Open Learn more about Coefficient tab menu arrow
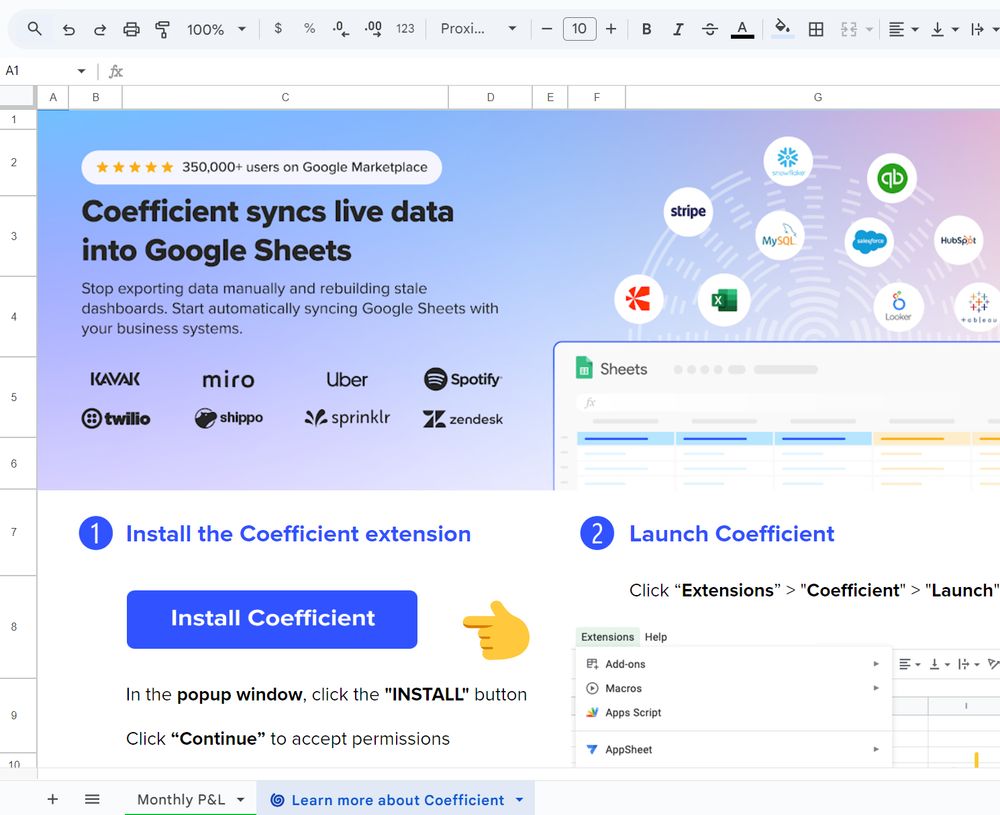The height and width of the screenshot is (815, 1000). 519,800
